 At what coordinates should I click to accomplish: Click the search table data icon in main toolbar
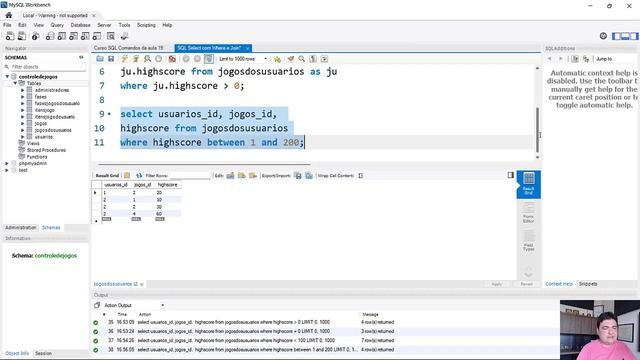coord(111,36)
